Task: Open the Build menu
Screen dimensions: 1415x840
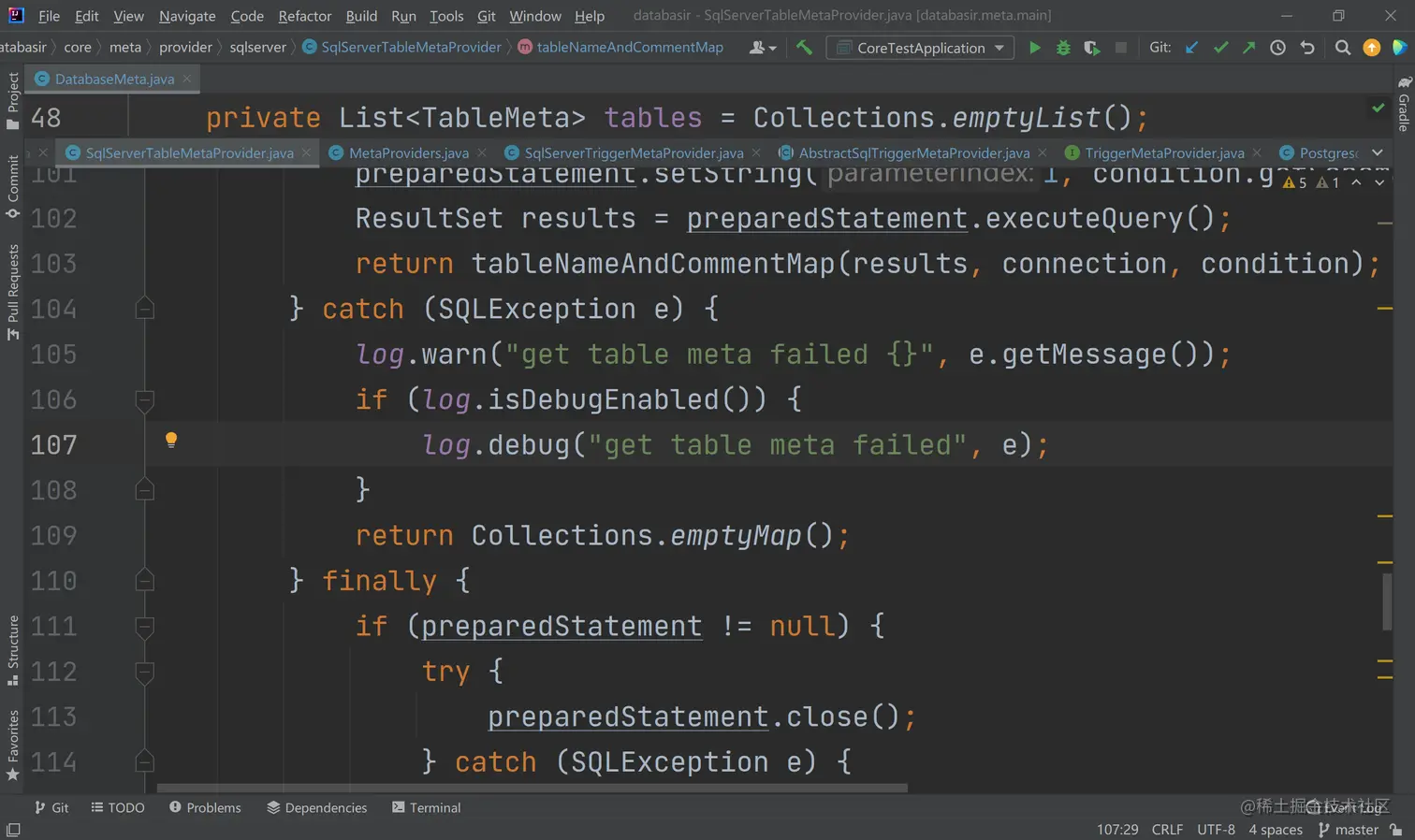Action: (361, 16)
